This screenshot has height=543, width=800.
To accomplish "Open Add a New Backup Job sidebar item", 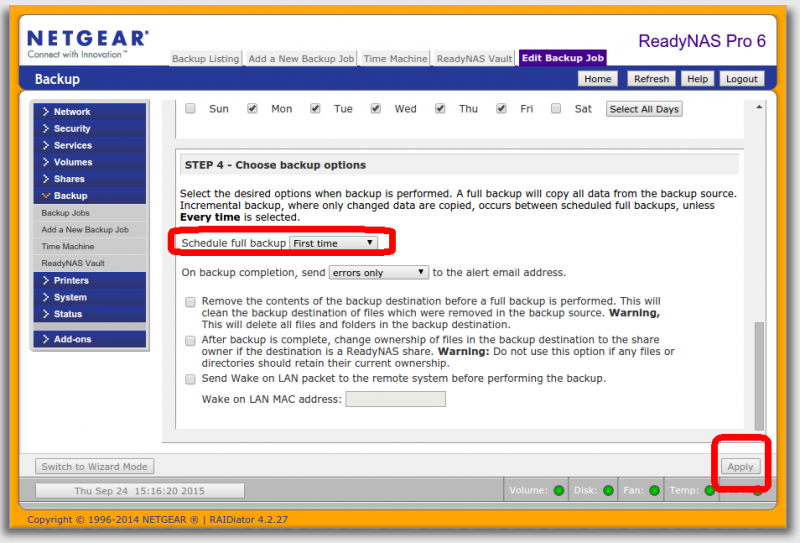I will (90, 230).
